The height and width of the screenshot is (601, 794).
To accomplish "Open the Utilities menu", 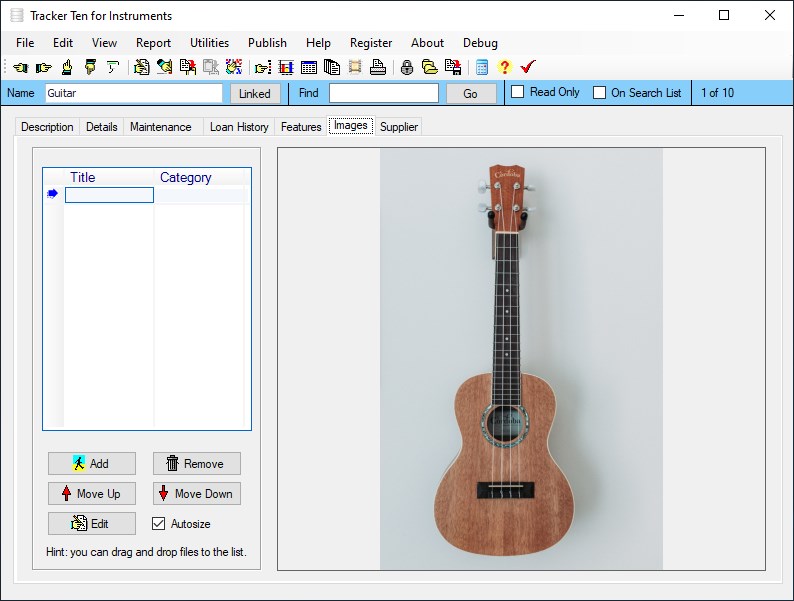I will click(210, 43).
